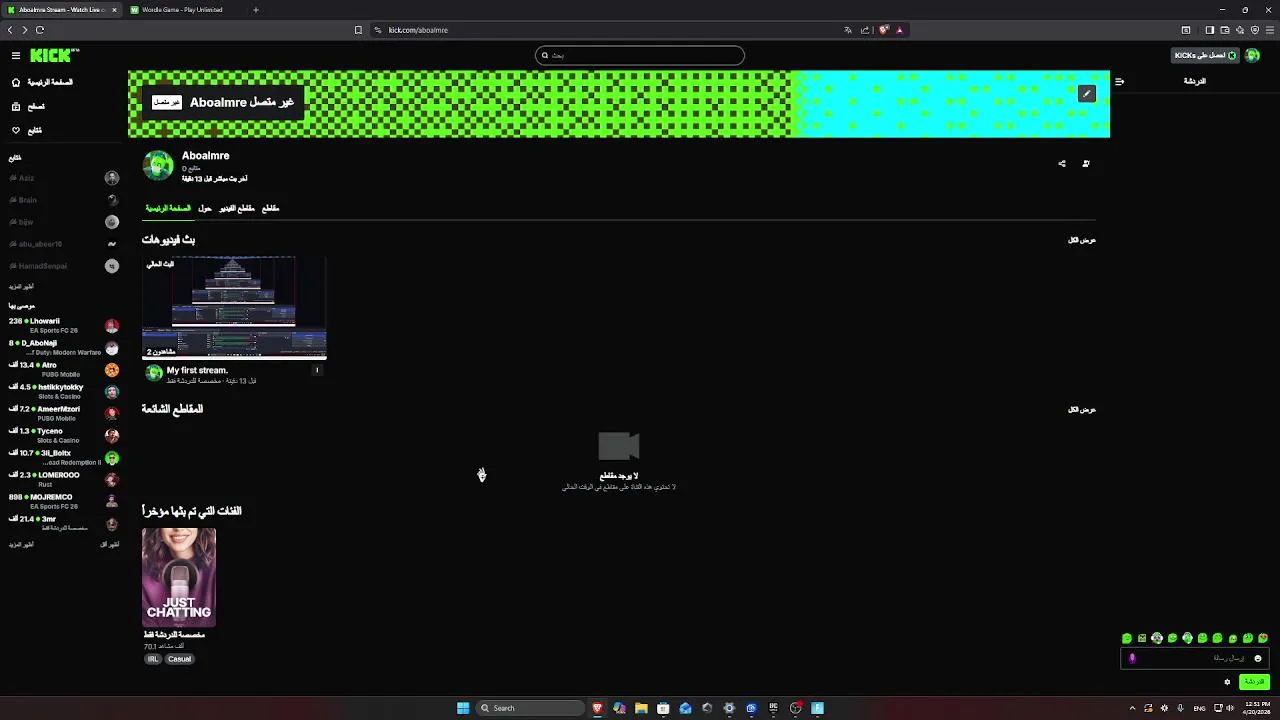Click View All (عرض الكل) for broadcast videos
This screenshot has height=720, width=1280.
coord(1082,240)
